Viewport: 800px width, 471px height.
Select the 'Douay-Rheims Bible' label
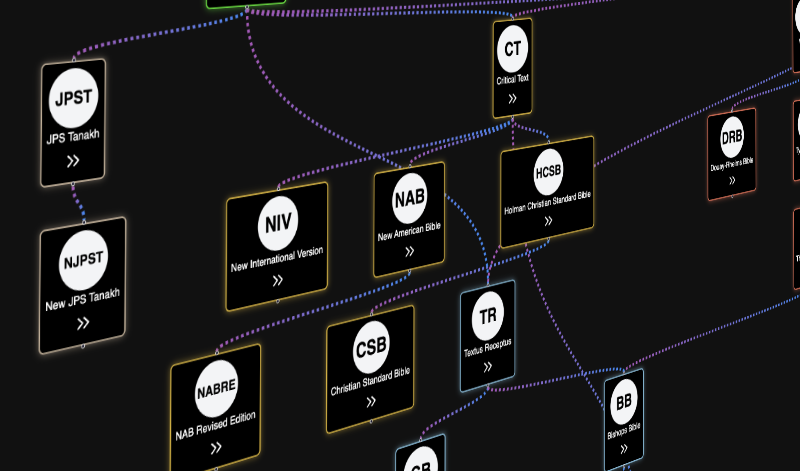(x=732, y=164)
